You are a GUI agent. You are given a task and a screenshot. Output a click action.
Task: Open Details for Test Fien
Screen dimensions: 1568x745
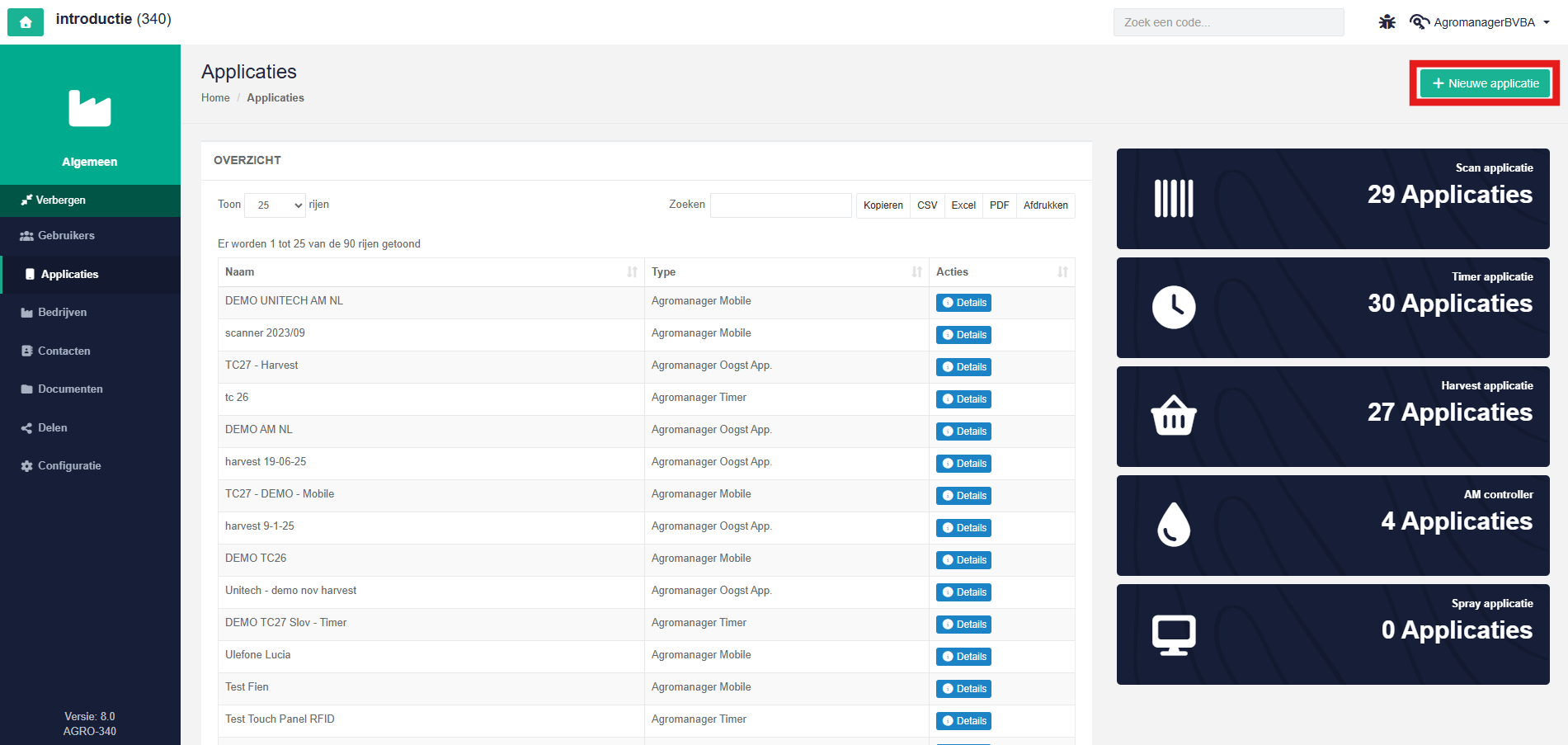point(963,689)
